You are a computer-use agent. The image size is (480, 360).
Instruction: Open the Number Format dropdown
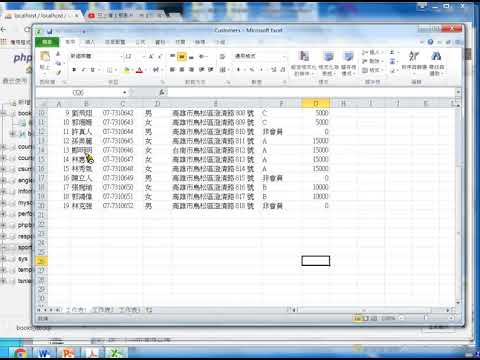(x=284, y=56)
